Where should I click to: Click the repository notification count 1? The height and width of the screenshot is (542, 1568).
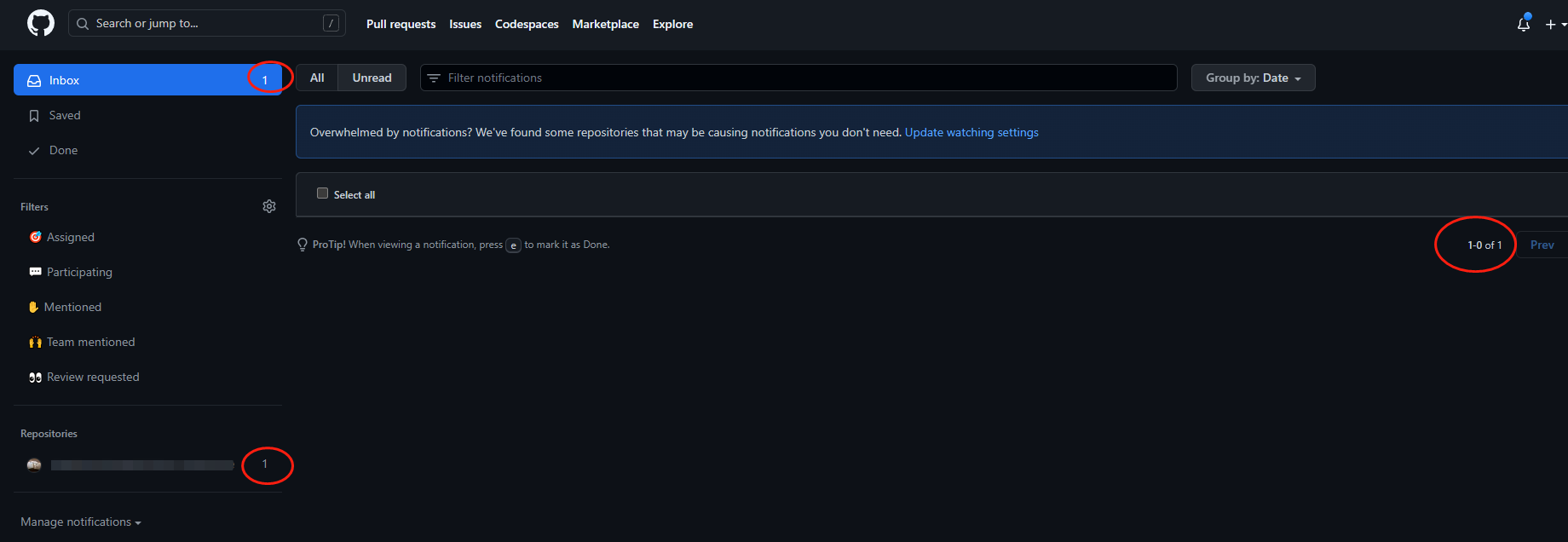tap(265, 464)
